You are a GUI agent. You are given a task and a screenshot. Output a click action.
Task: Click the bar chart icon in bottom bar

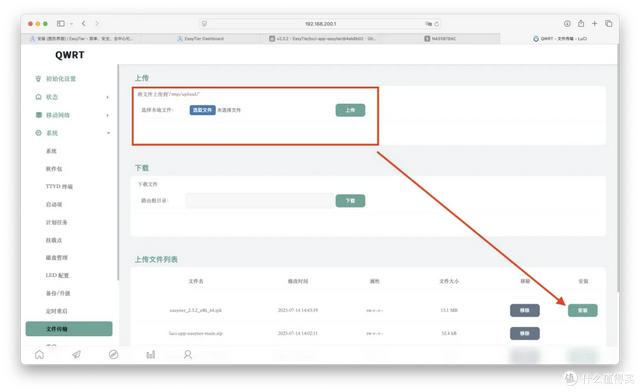(x=151, y=354)
